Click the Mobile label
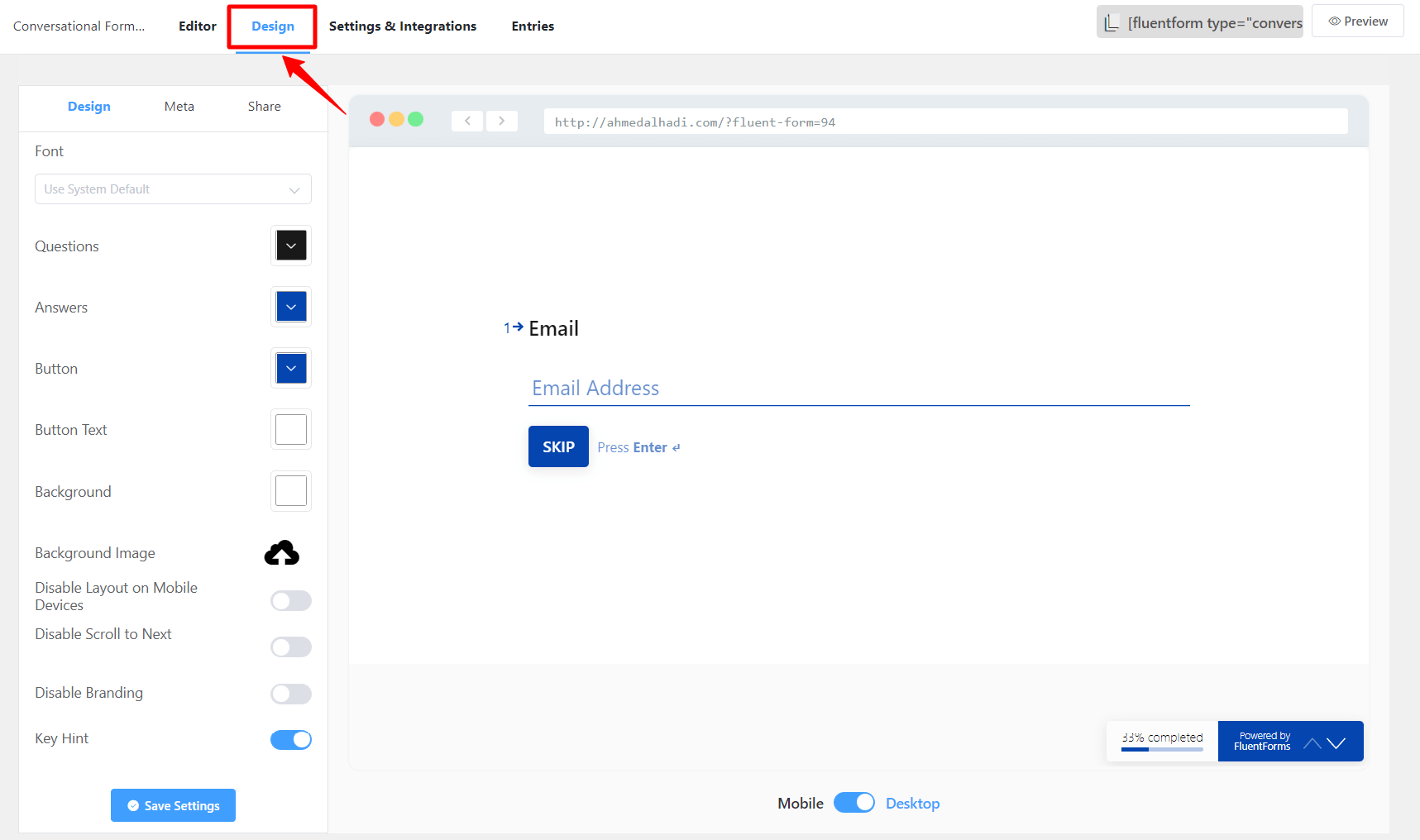The width and height of the screenshot is (1420, 840). coord(801,804)
